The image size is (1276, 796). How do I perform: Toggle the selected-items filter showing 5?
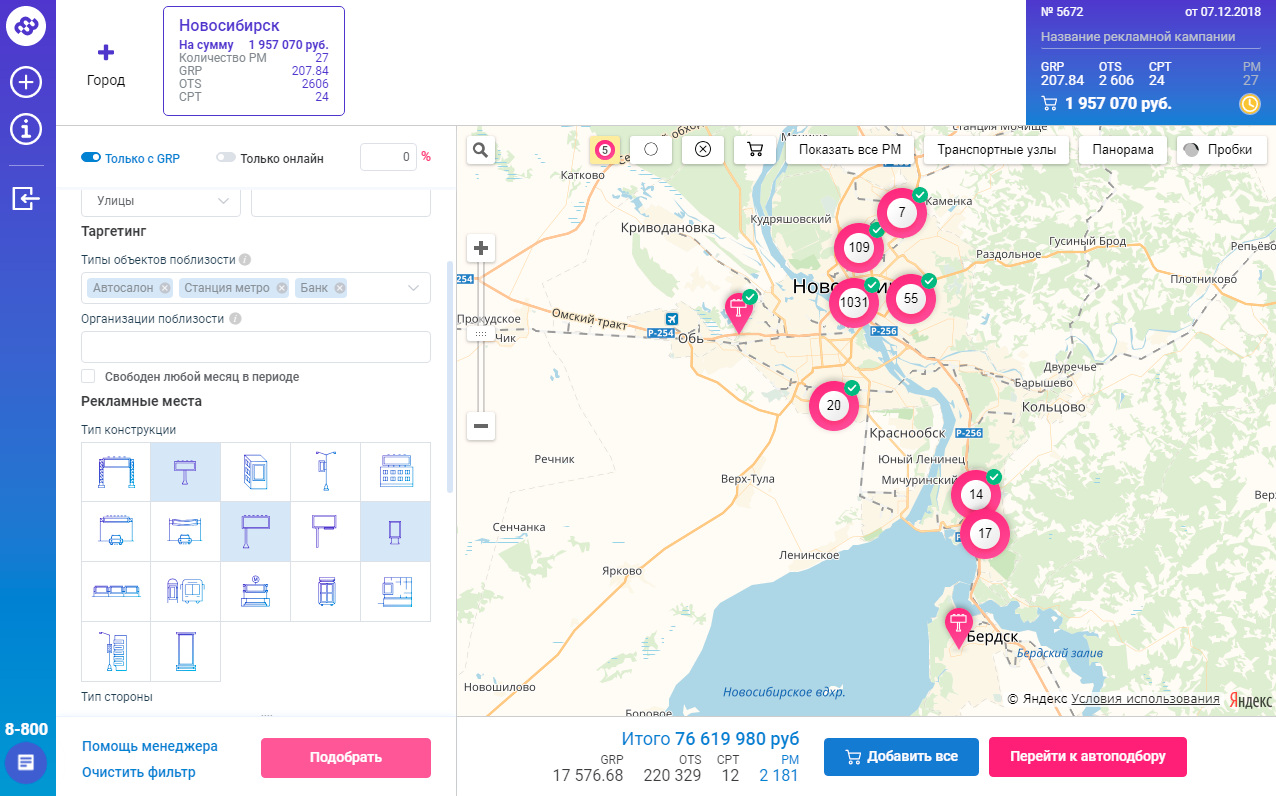click(x=604, y=150)
